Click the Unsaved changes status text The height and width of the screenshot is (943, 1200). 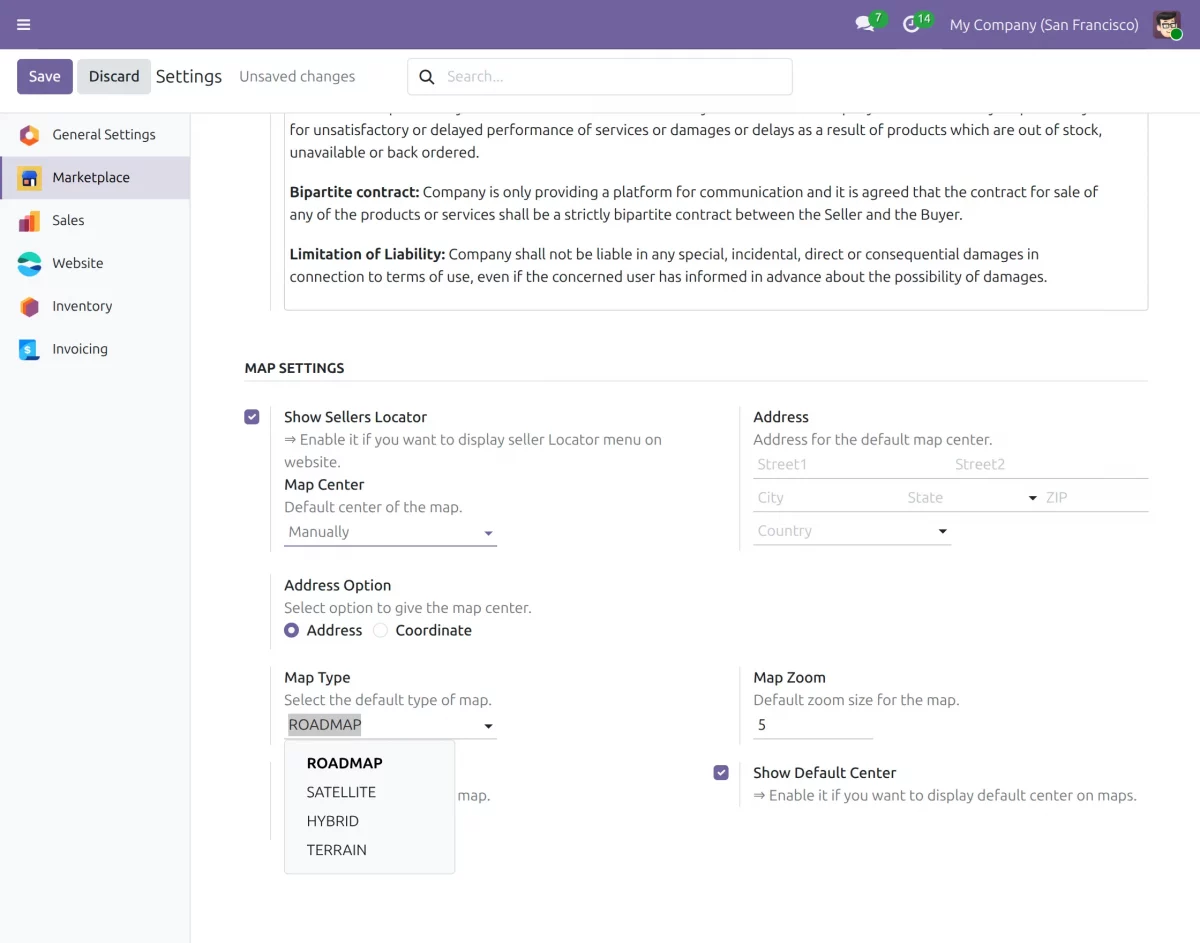coord(297,77)
